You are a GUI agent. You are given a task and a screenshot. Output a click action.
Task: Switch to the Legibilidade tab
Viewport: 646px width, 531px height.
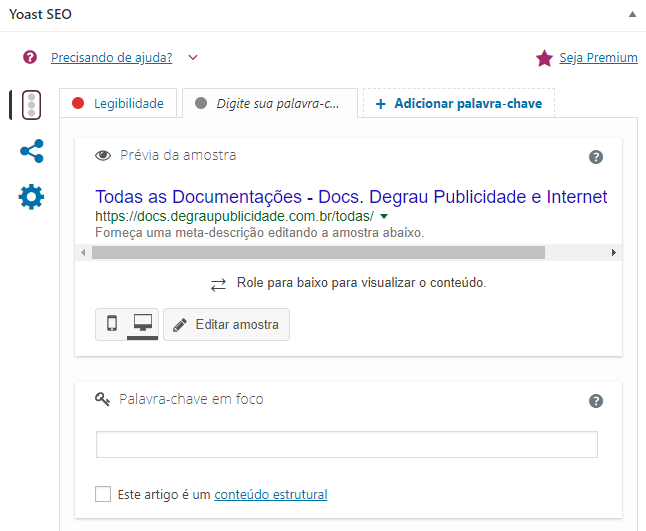pyautogui.click(x=118, y=103)
